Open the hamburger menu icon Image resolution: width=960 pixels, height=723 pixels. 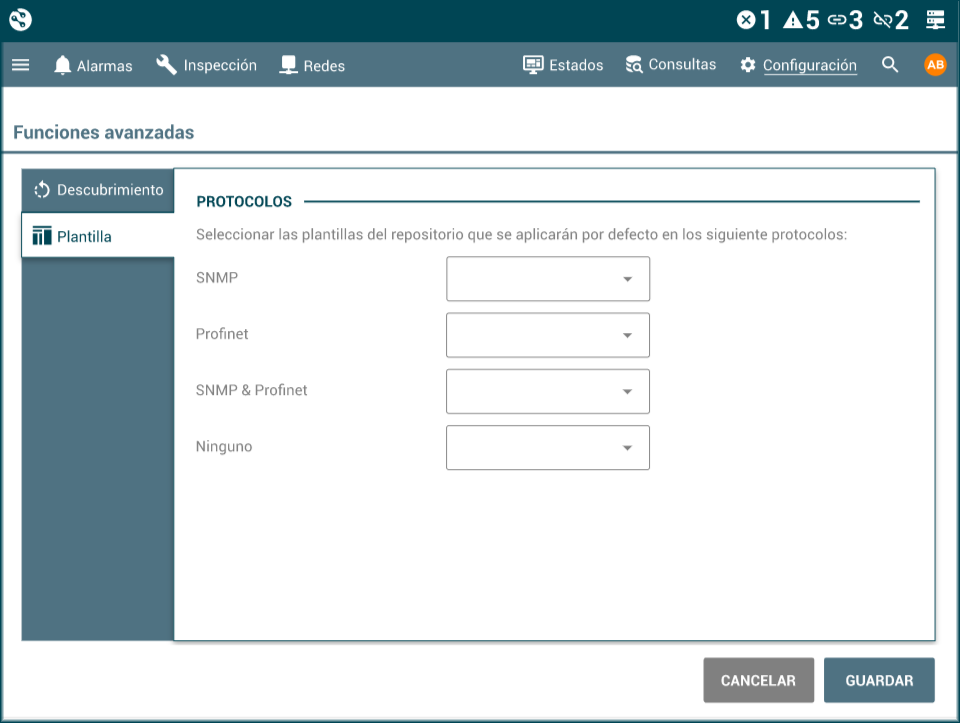coord(20,65)
